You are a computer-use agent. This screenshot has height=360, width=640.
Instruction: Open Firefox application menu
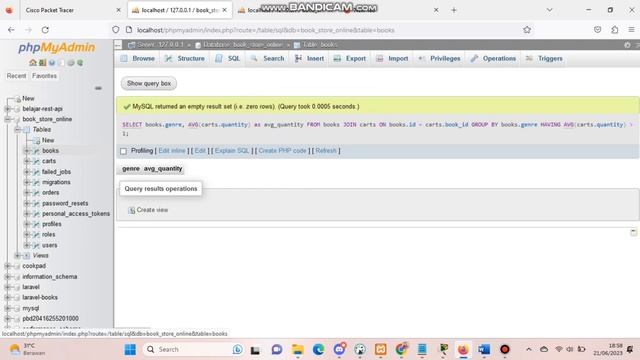tap(631, 30)
